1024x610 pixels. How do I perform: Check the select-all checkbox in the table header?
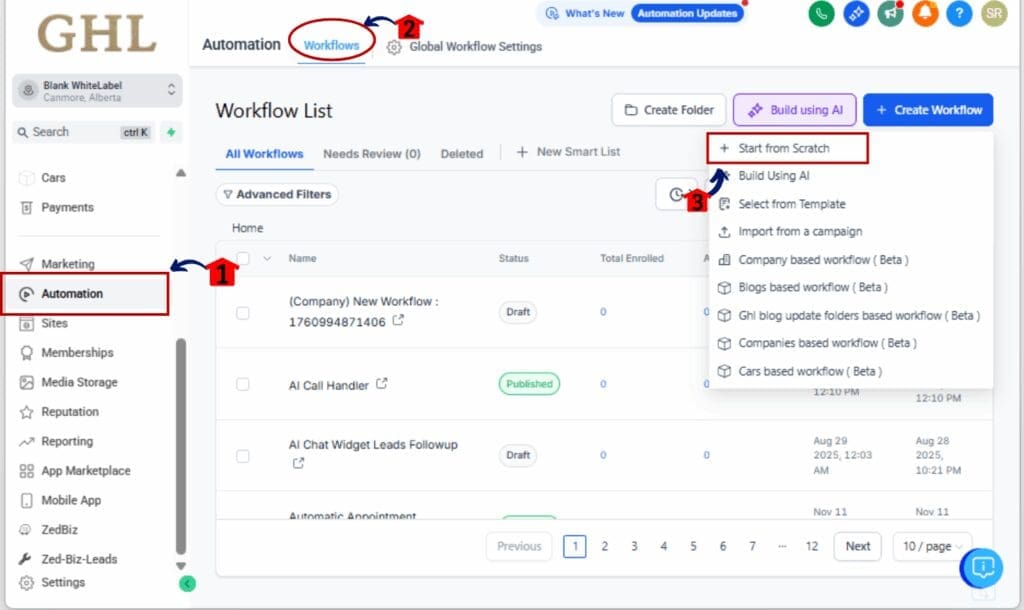coord(242,258)
